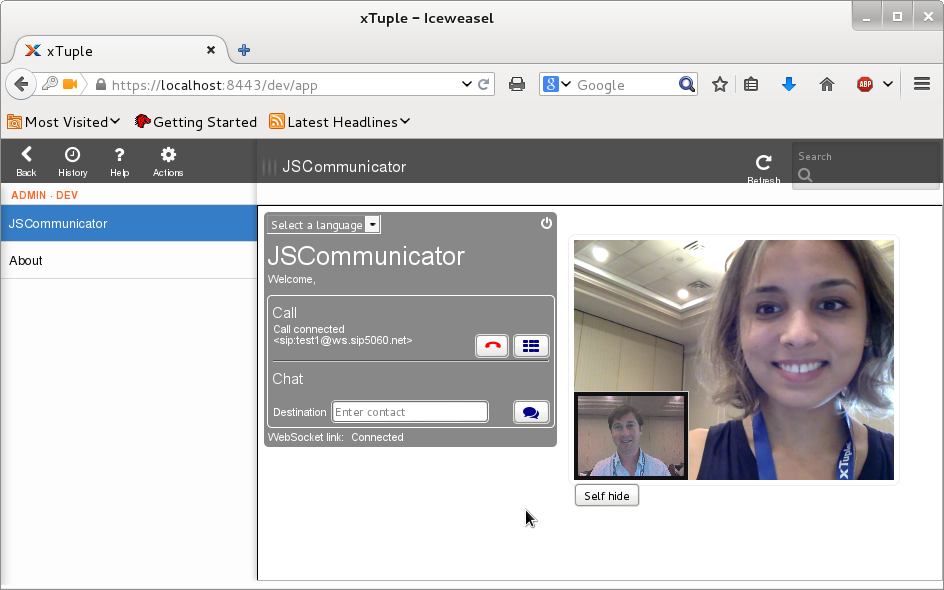This screenshot has height=590, width=944.
Task: Reload the page from address bar
Action: tap(483, 84)
